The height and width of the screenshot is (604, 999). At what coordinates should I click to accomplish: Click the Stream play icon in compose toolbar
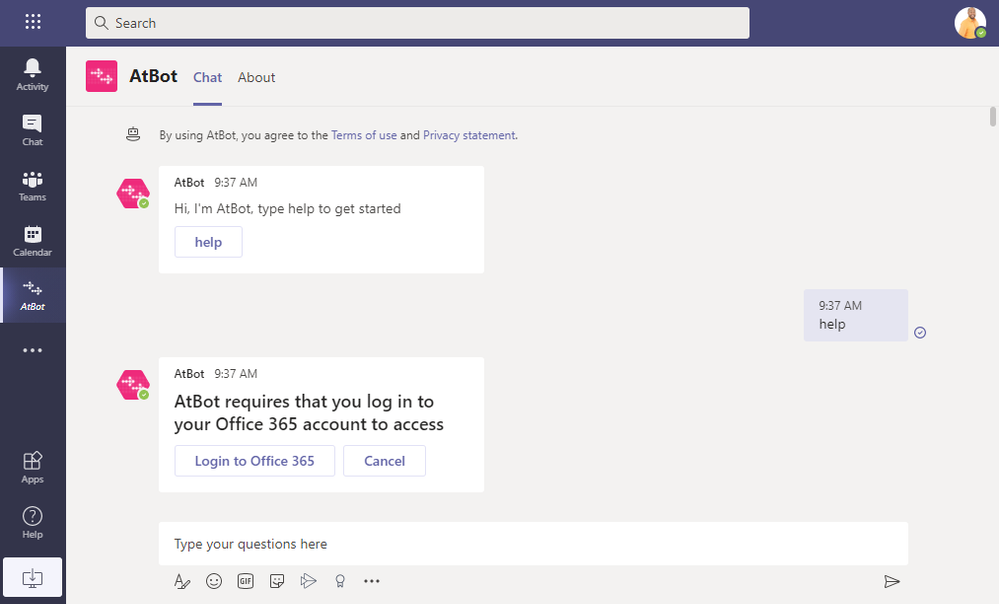coord(308,581)
